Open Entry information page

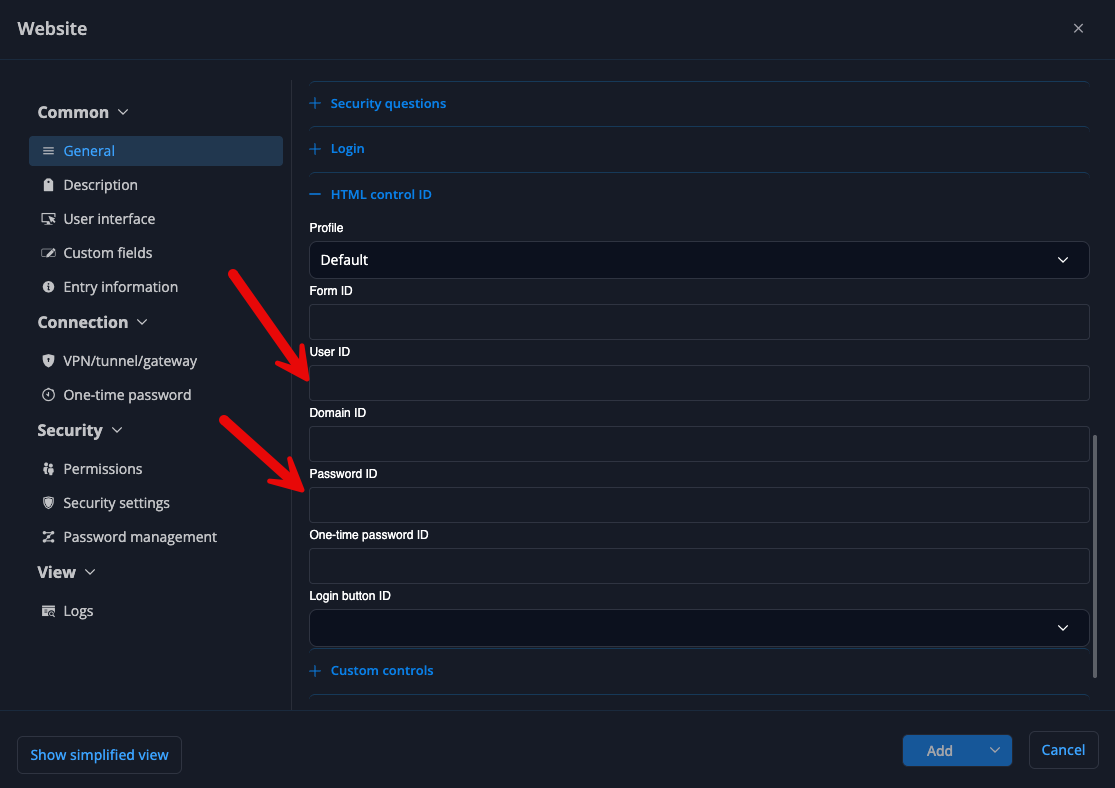coord(120,287)
